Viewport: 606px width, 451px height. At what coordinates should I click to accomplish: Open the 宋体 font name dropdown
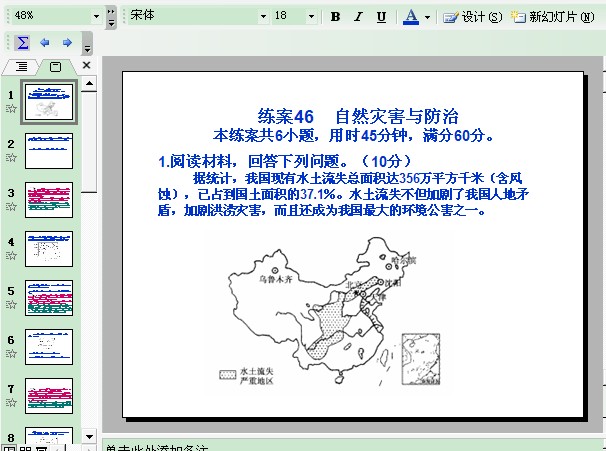tap(264, 17)
